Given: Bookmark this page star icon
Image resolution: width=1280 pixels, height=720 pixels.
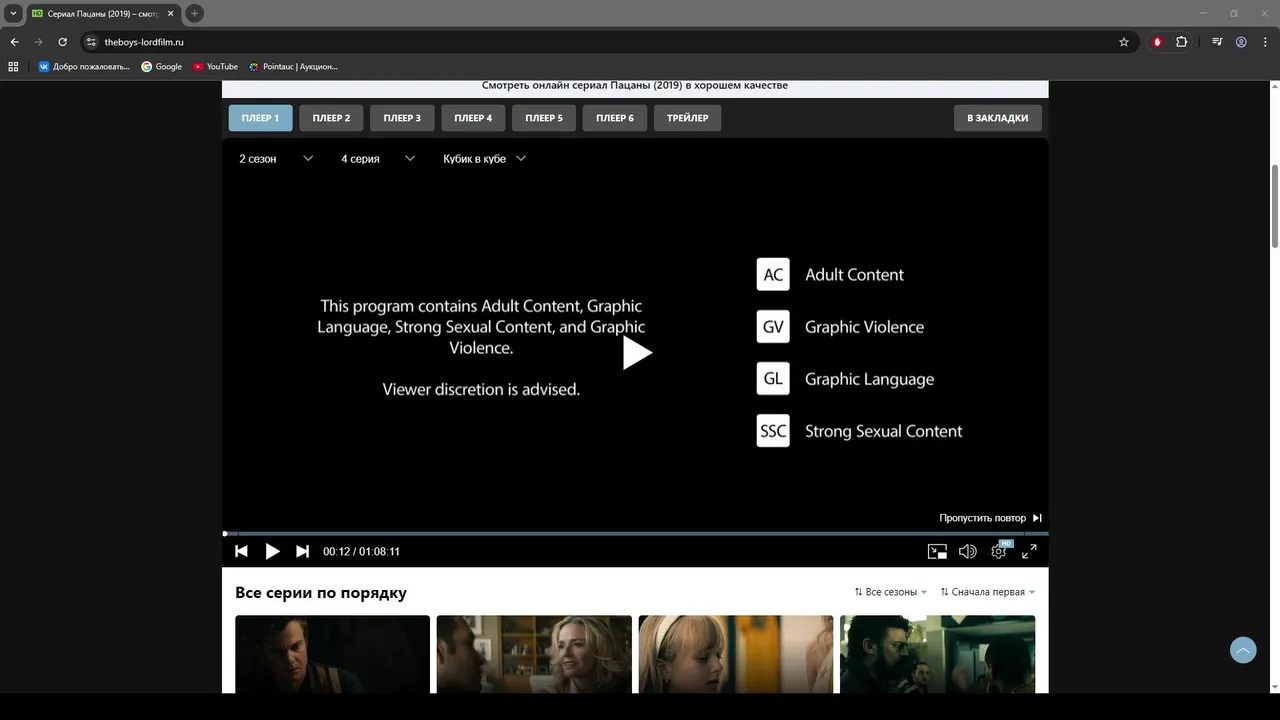Looking at the screenshot, I should 1124,42.
